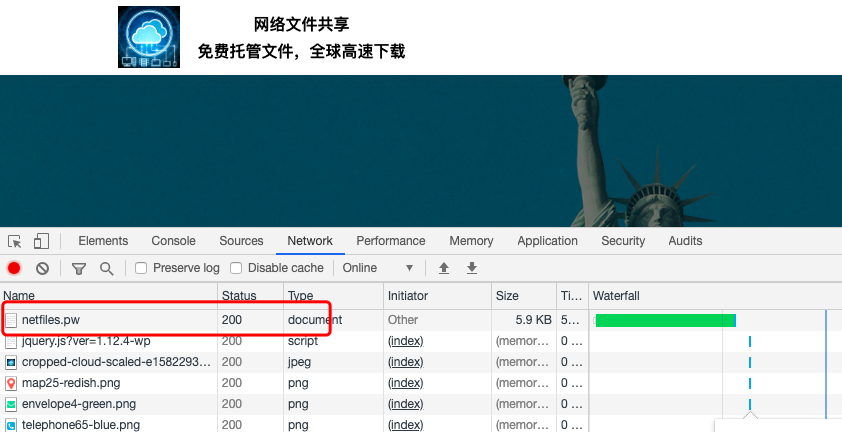Open network search magnifier
Image resolution: width=842 pixels, height=432 pixels.
[106, 268]
